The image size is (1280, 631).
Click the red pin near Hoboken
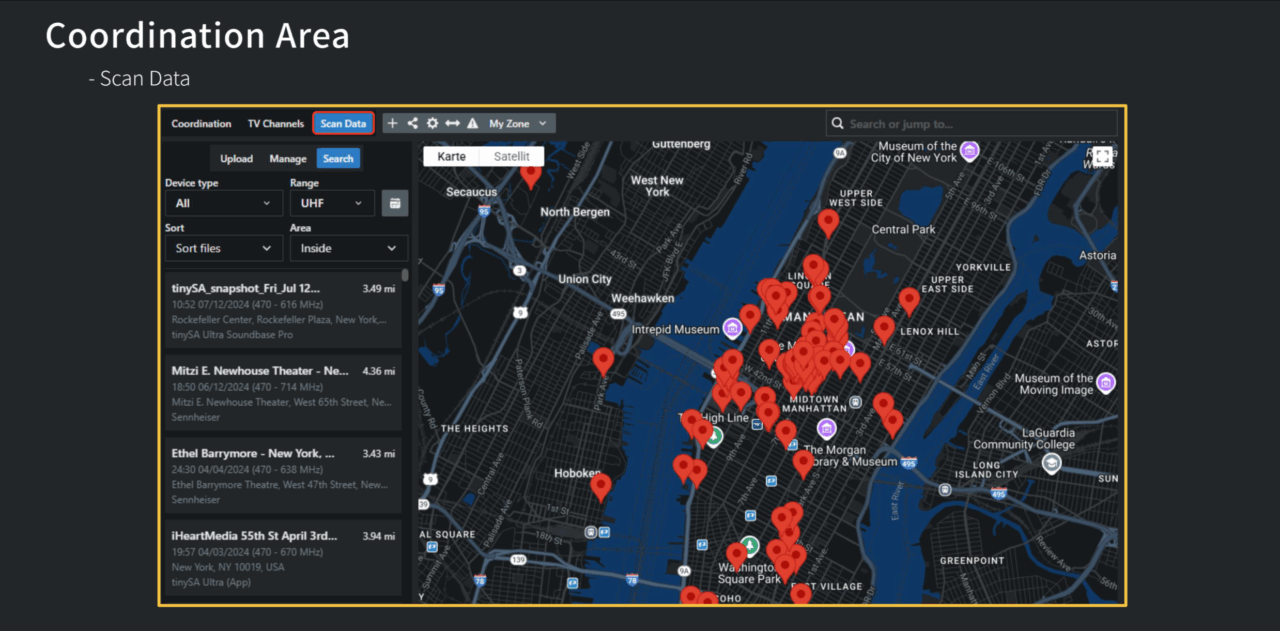tap(600, 486)
